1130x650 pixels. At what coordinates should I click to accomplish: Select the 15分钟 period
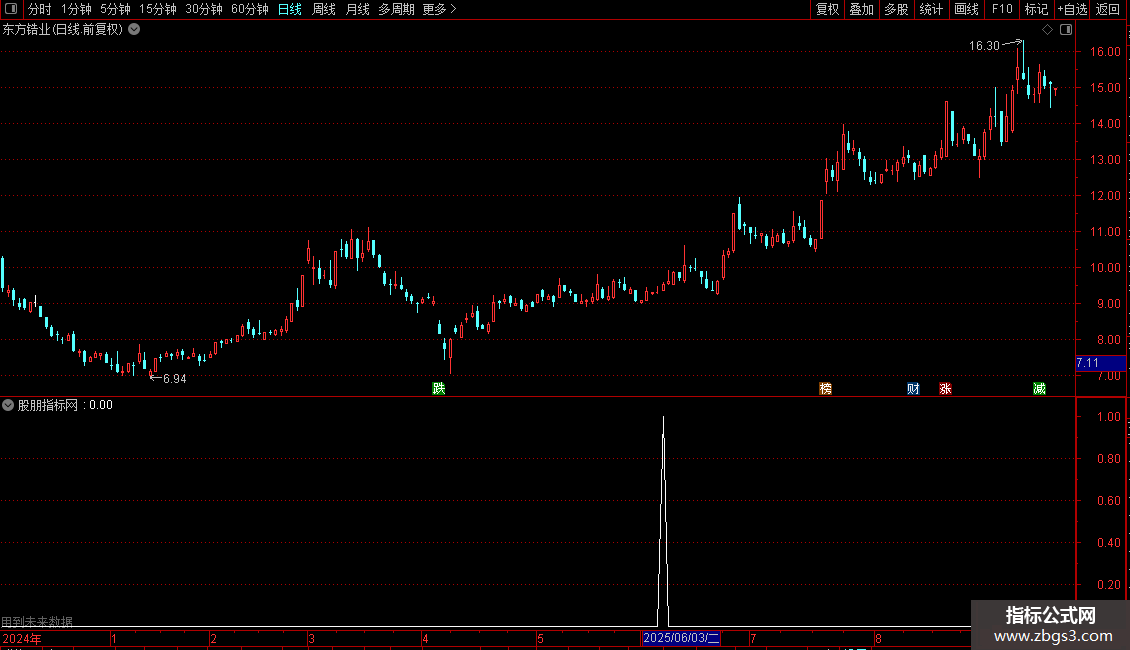click(157, 9)
